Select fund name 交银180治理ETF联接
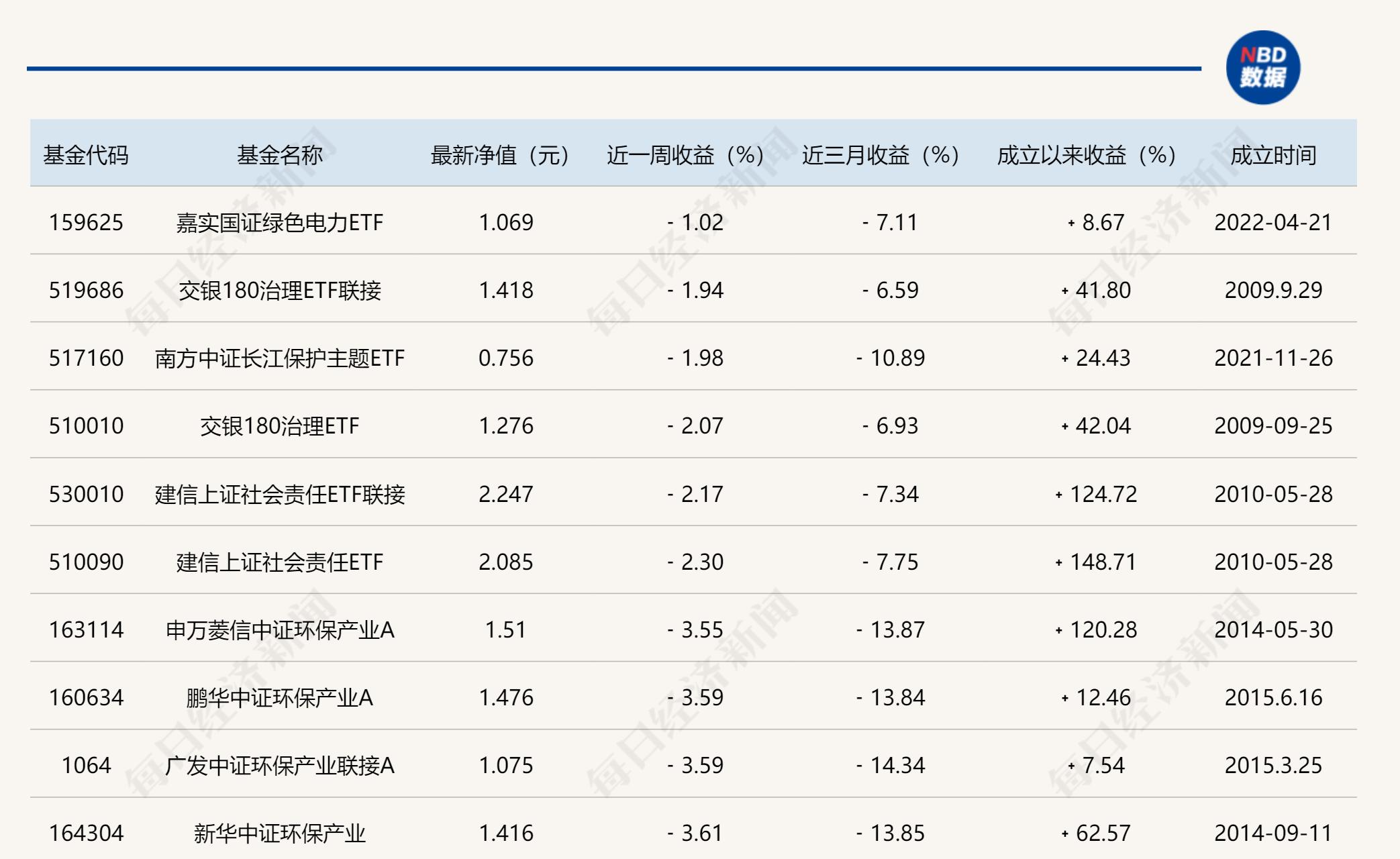This screenshot has height=859, width=1400. pos(280,290)
